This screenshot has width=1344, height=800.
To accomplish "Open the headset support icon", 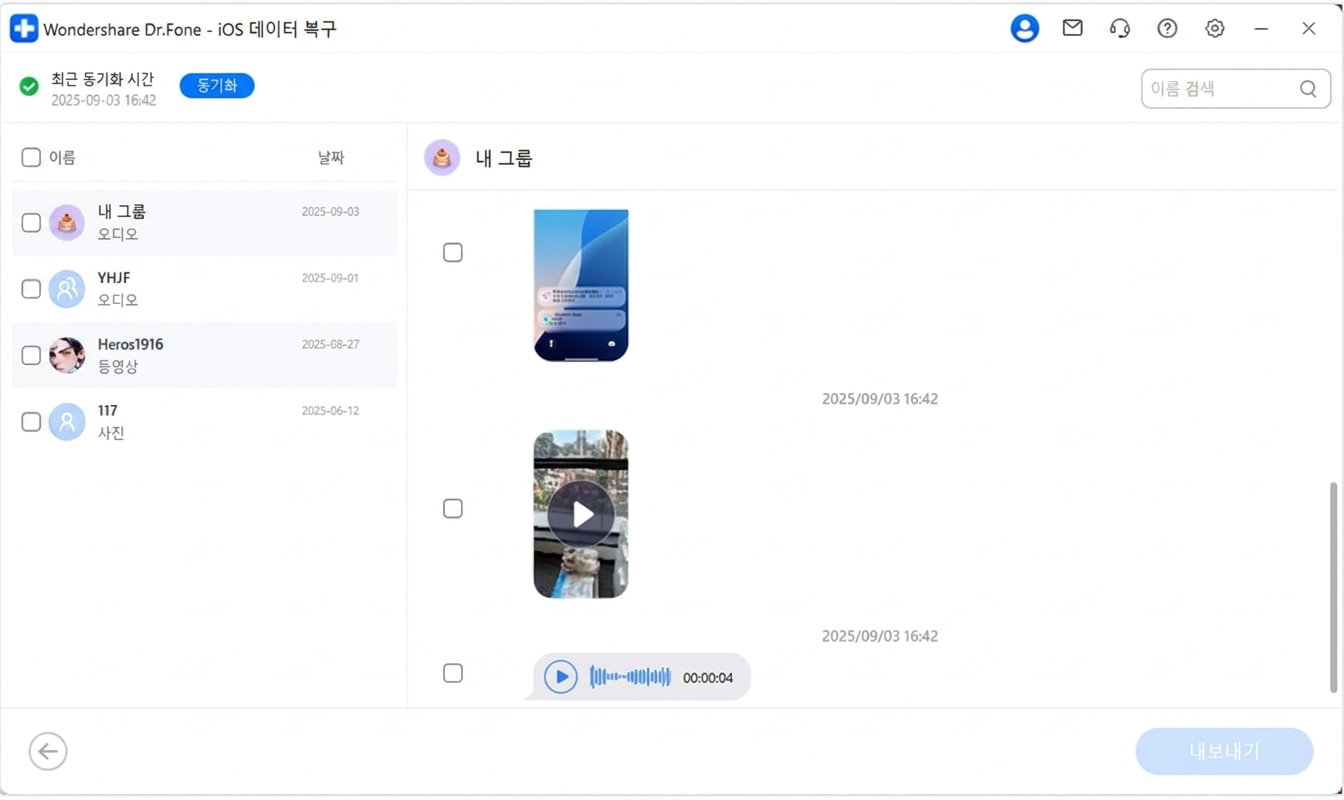I will pos(1120,28).
